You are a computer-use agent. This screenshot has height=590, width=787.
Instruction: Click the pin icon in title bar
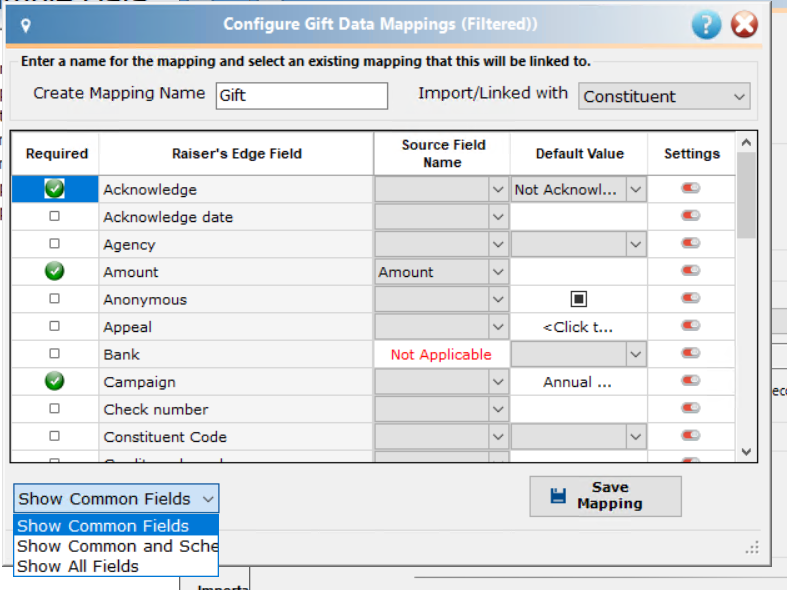pyautogui.click(x=26, y=25)
